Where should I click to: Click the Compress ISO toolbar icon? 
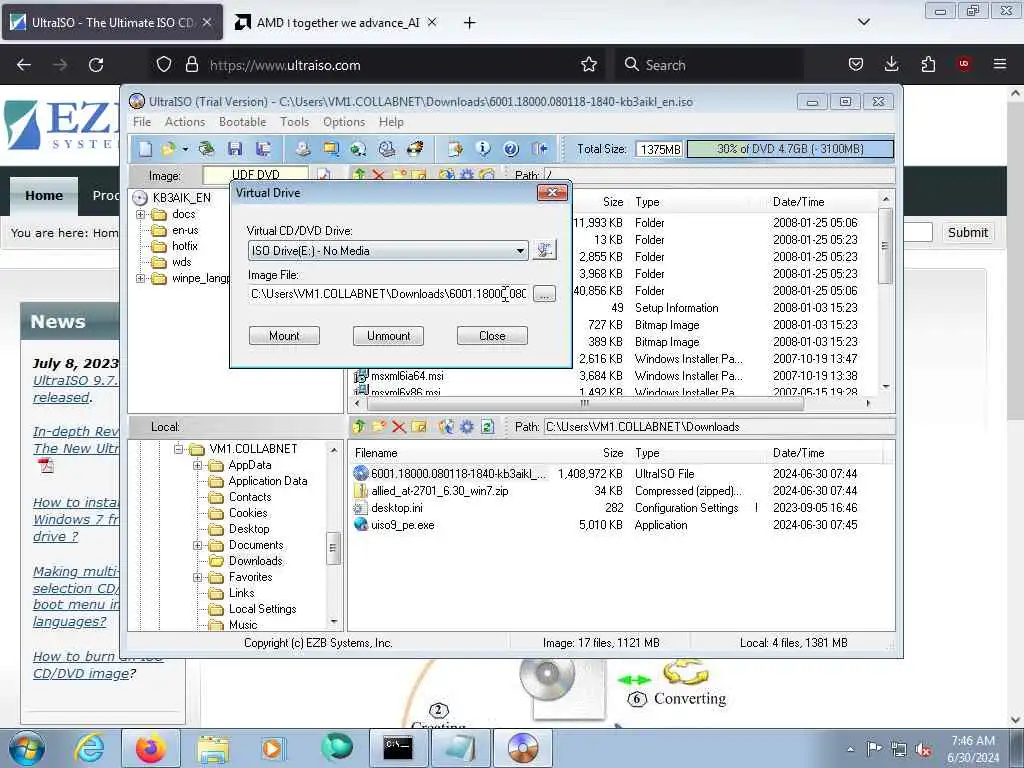331,150
